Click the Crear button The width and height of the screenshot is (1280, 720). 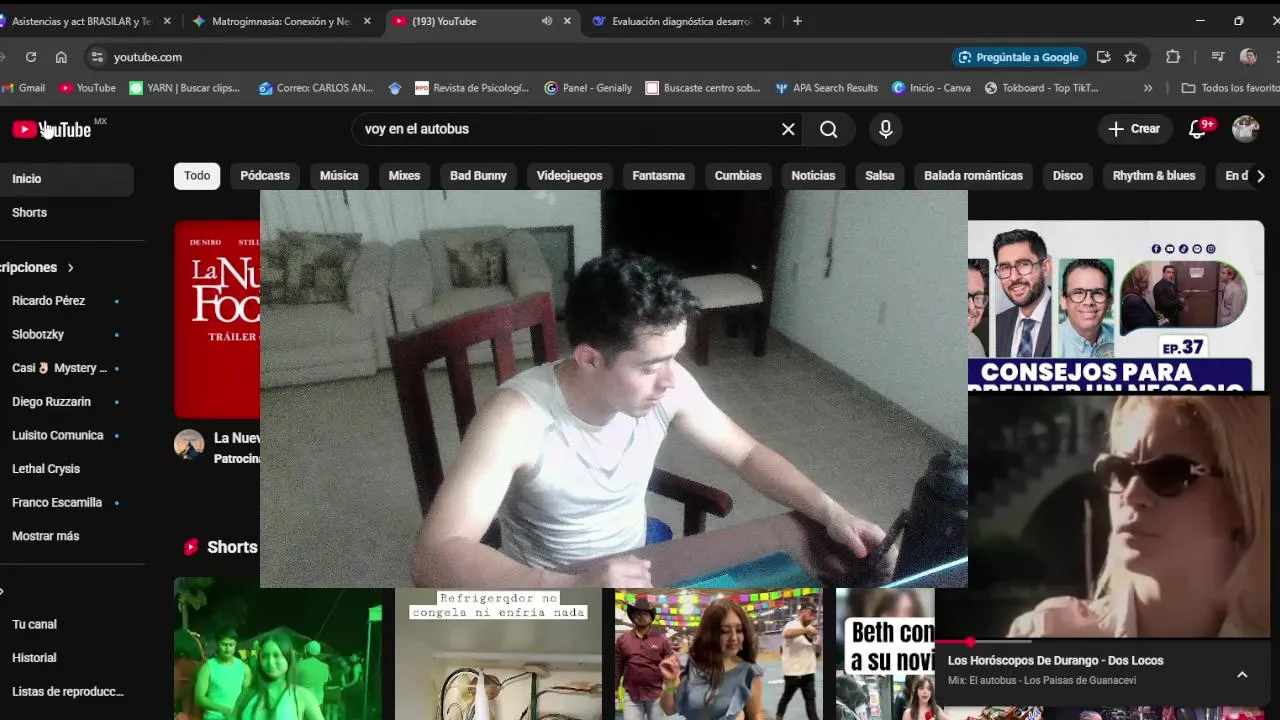click(1134, 129)
